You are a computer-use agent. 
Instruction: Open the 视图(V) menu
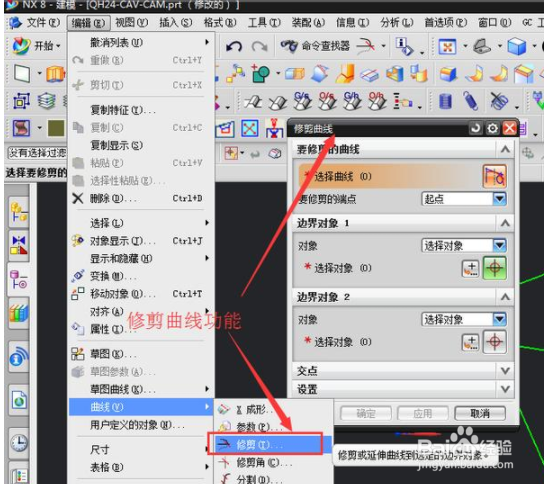[131, 23]
